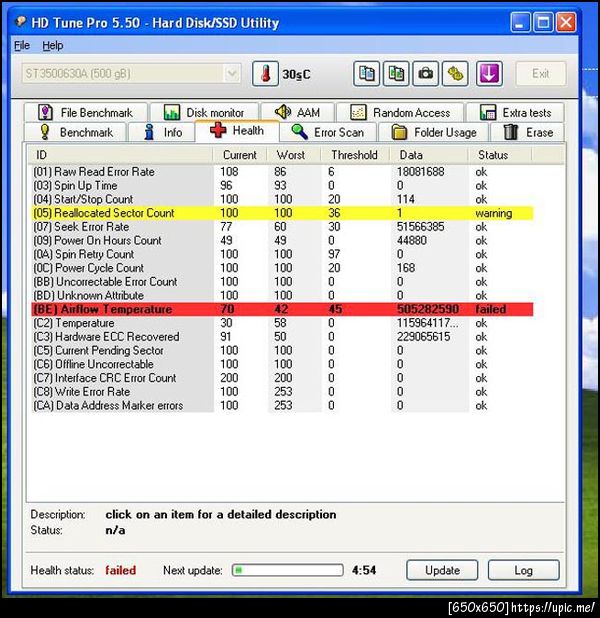This screenshot has height=618, width=600.
Task: Click the 30°C temperature readout
Action: pos(296,74)
